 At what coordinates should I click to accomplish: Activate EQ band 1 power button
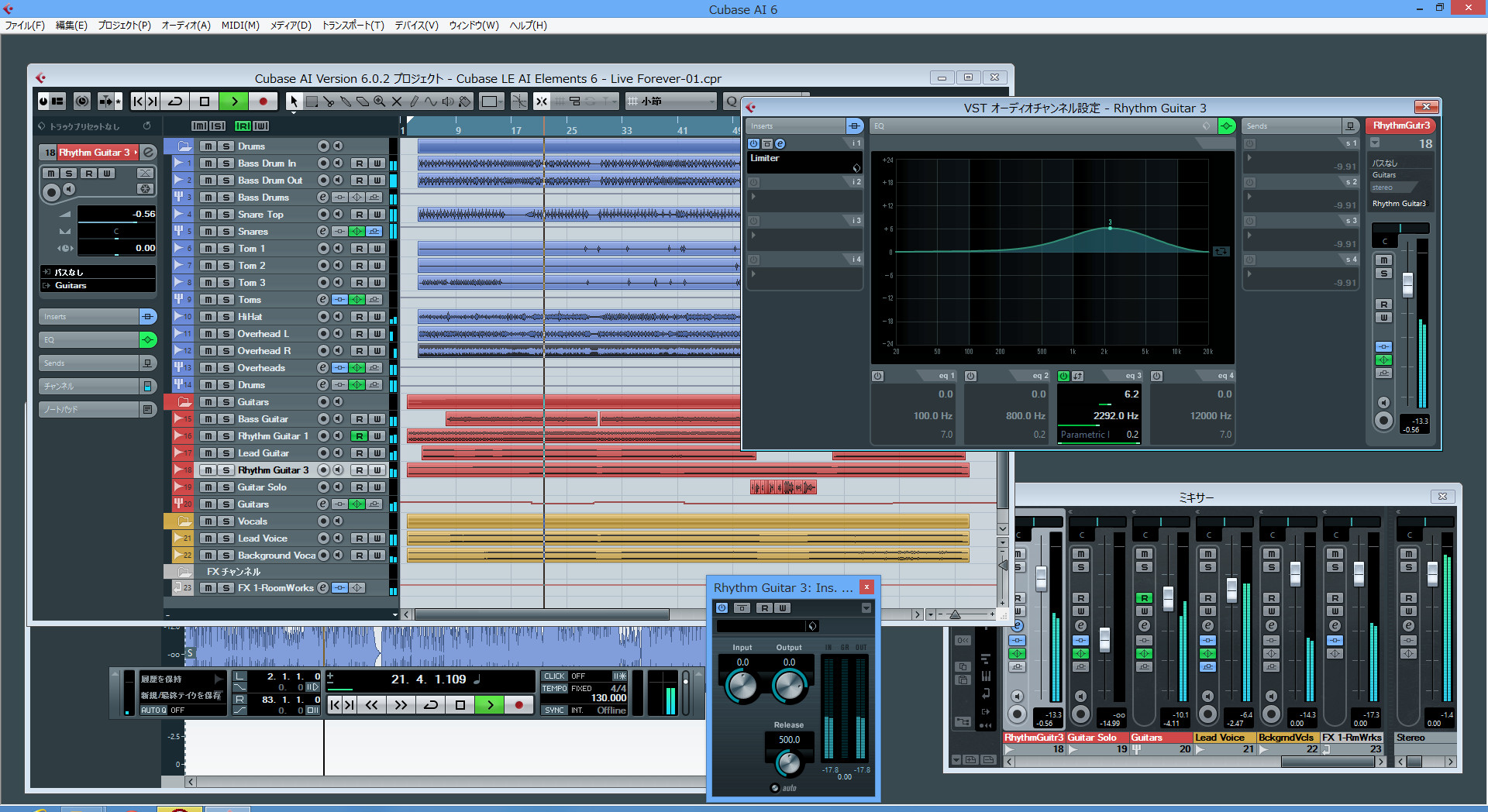pyautogui.click(x=877, y=376)
